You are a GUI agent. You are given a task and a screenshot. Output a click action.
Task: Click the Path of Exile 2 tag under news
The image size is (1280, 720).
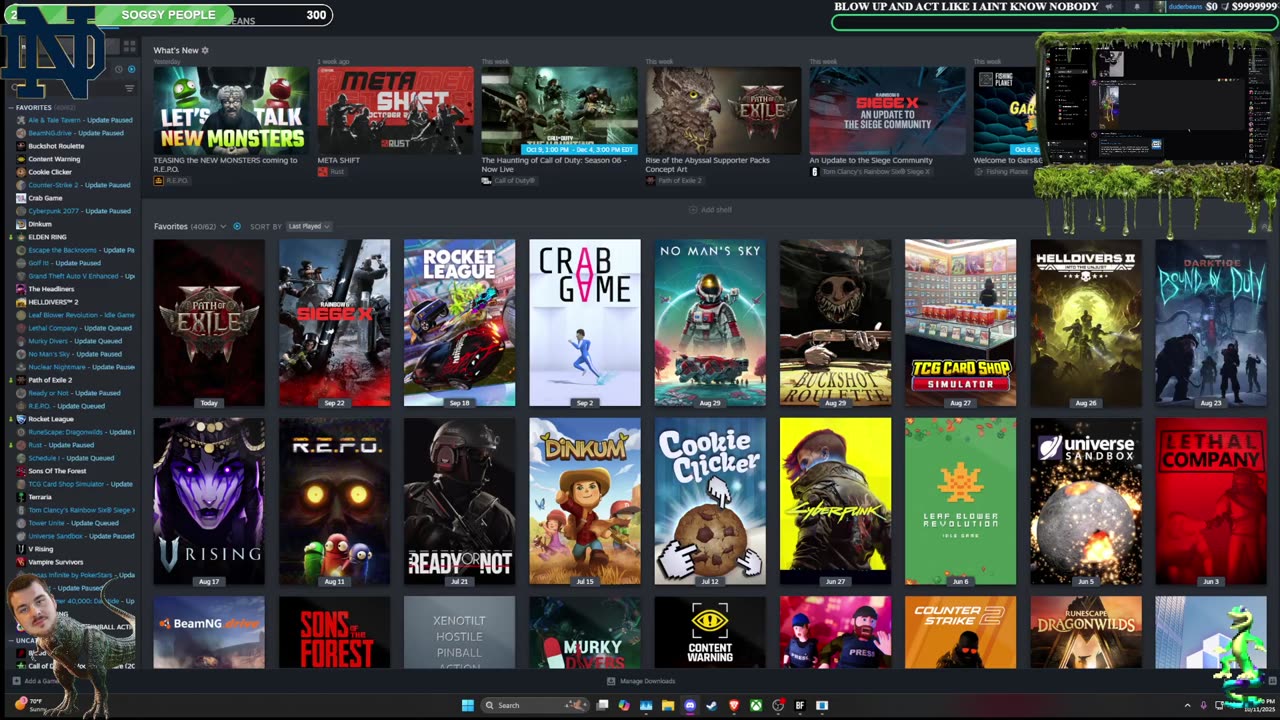[x=674, y=181]
